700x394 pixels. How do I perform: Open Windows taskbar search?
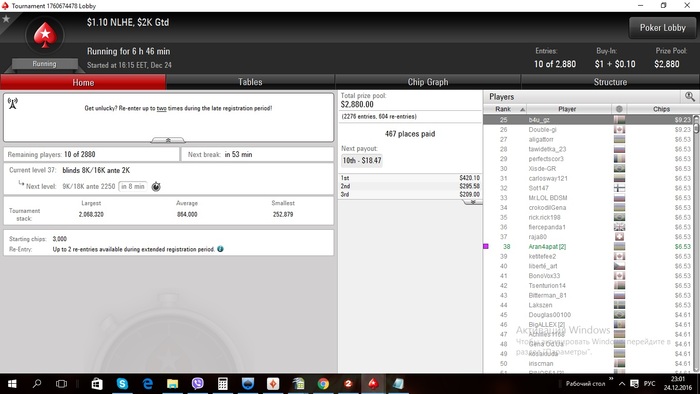pyautogui.click(x=37, y=383)
